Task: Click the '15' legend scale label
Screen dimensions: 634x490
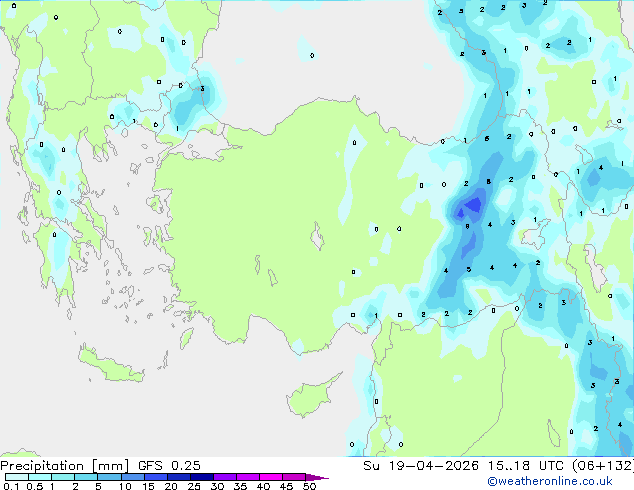Action: click(x=148, y=486)
